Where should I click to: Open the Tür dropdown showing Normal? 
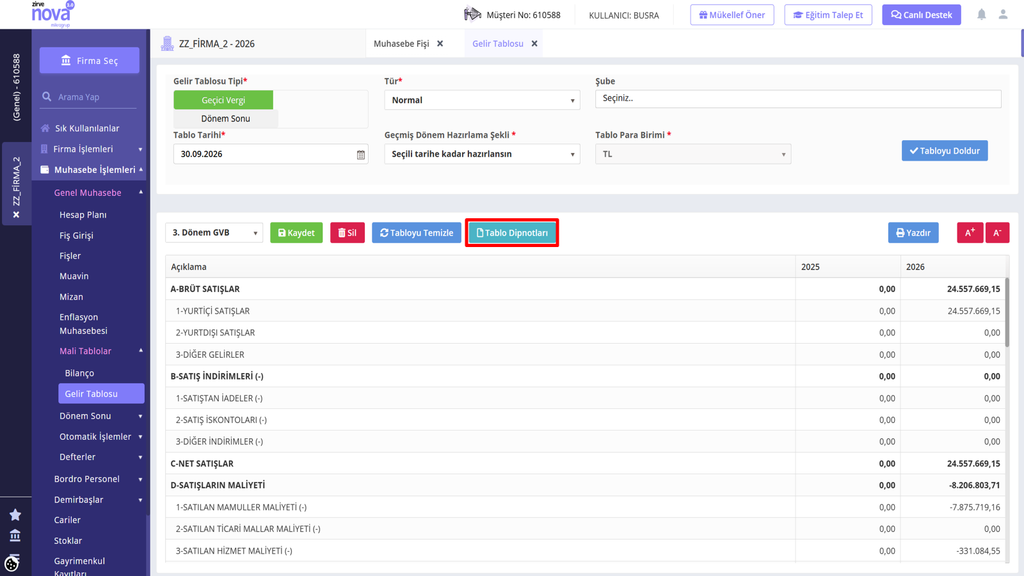click(x=482, y=100)
